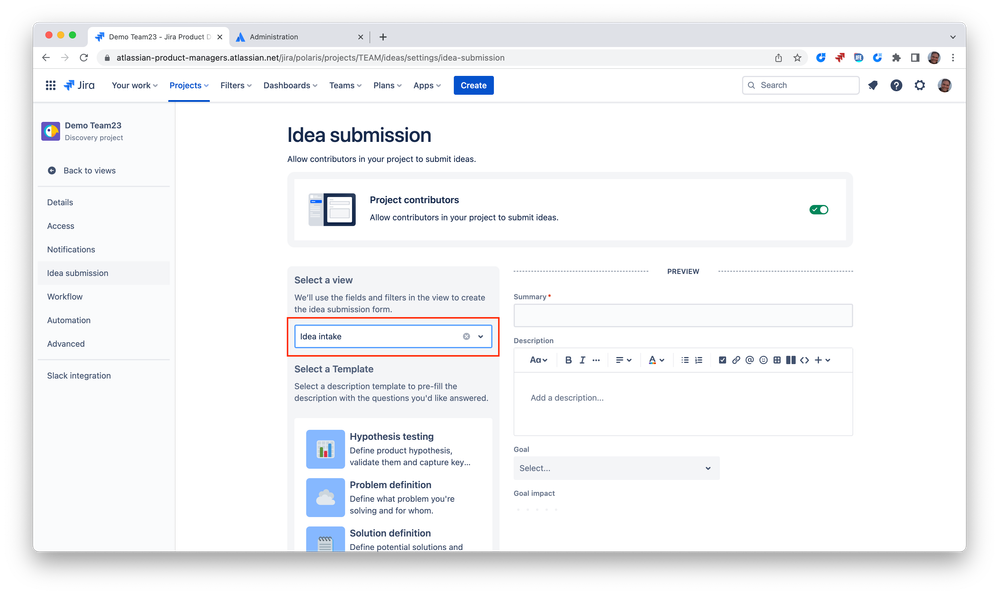Image resolution: width=999 pixels, height=595 pixels.
Task: Expand the Filters menu
Action: coord(236,85)
